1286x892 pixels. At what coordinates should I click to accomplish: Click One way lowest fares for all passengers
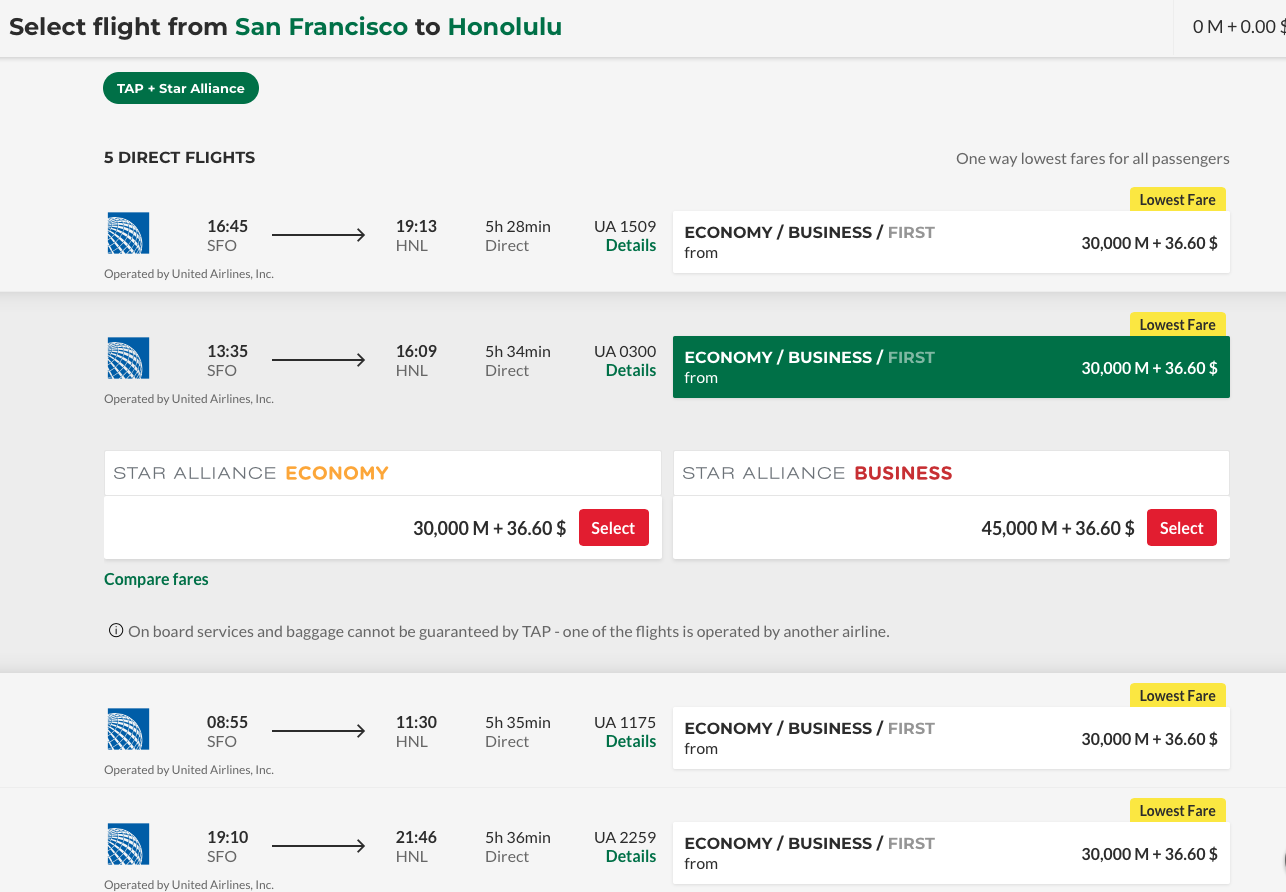coord(1093,158)
